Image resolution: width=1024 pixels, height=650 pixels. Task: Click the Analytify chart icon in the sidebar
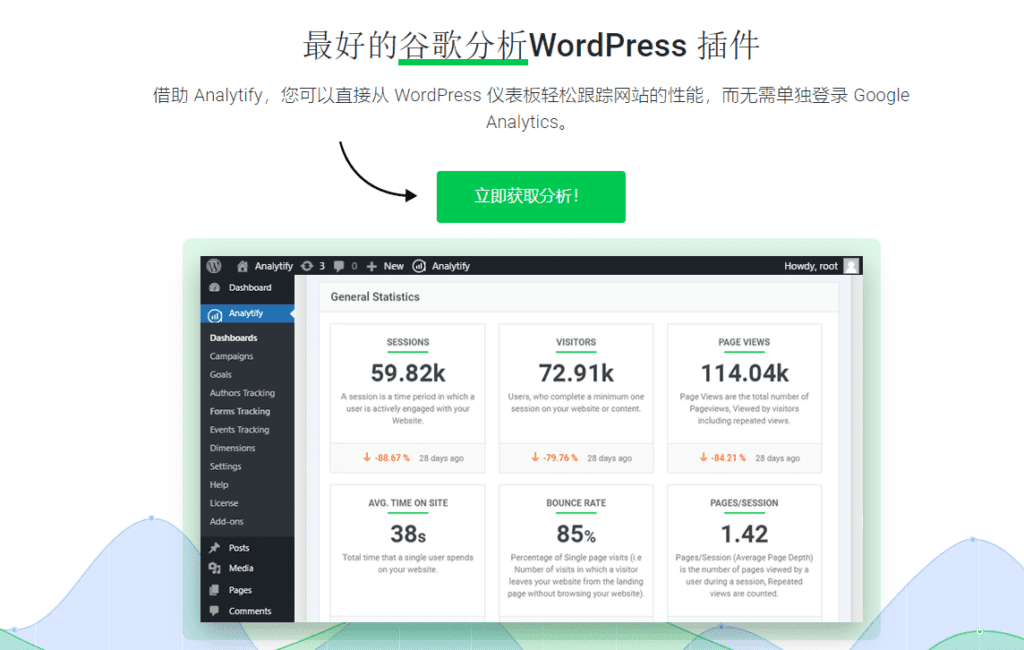coord(215,316)
